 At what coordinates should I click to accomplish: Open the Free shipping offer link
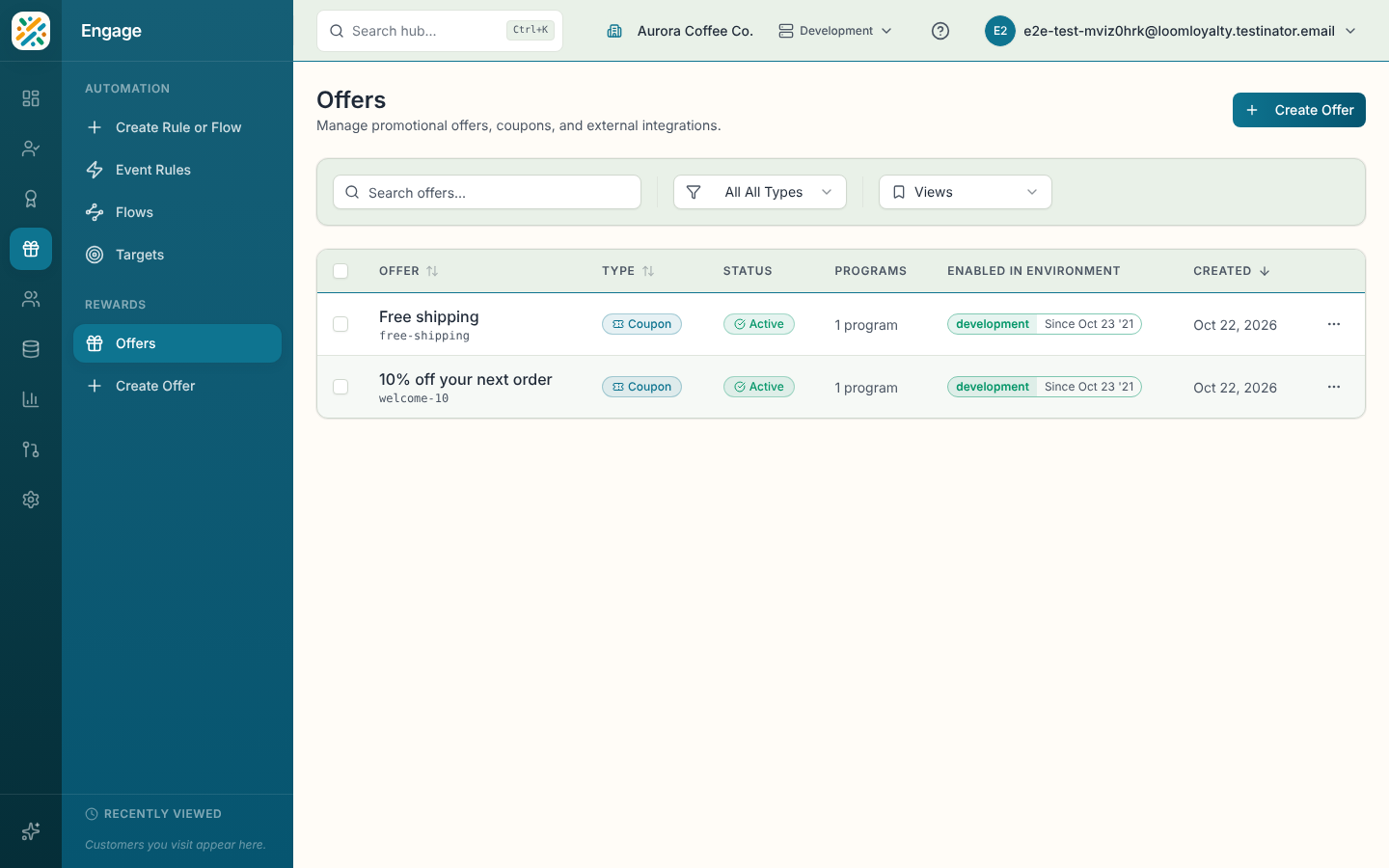click(429, 316)
